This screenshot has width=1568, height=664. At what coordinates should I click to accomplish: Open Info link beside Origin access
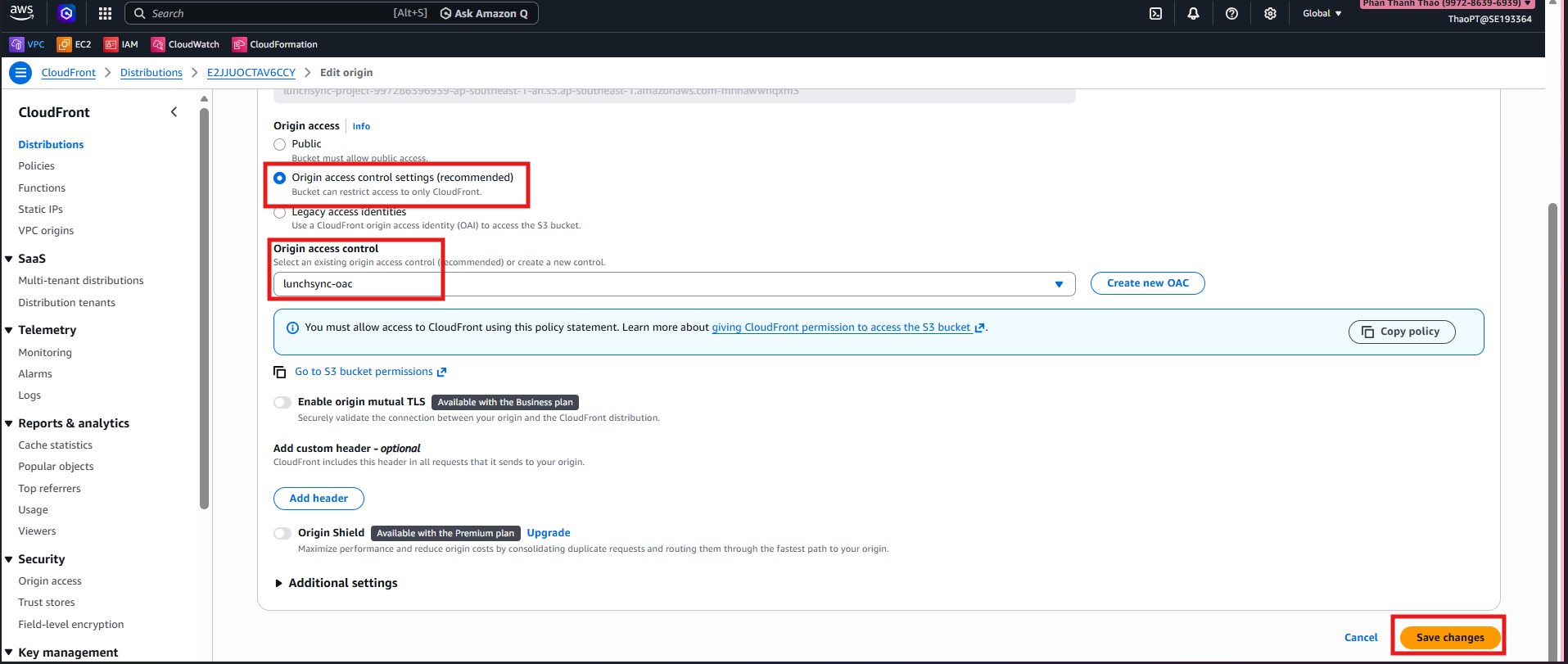tap(361, 126)
